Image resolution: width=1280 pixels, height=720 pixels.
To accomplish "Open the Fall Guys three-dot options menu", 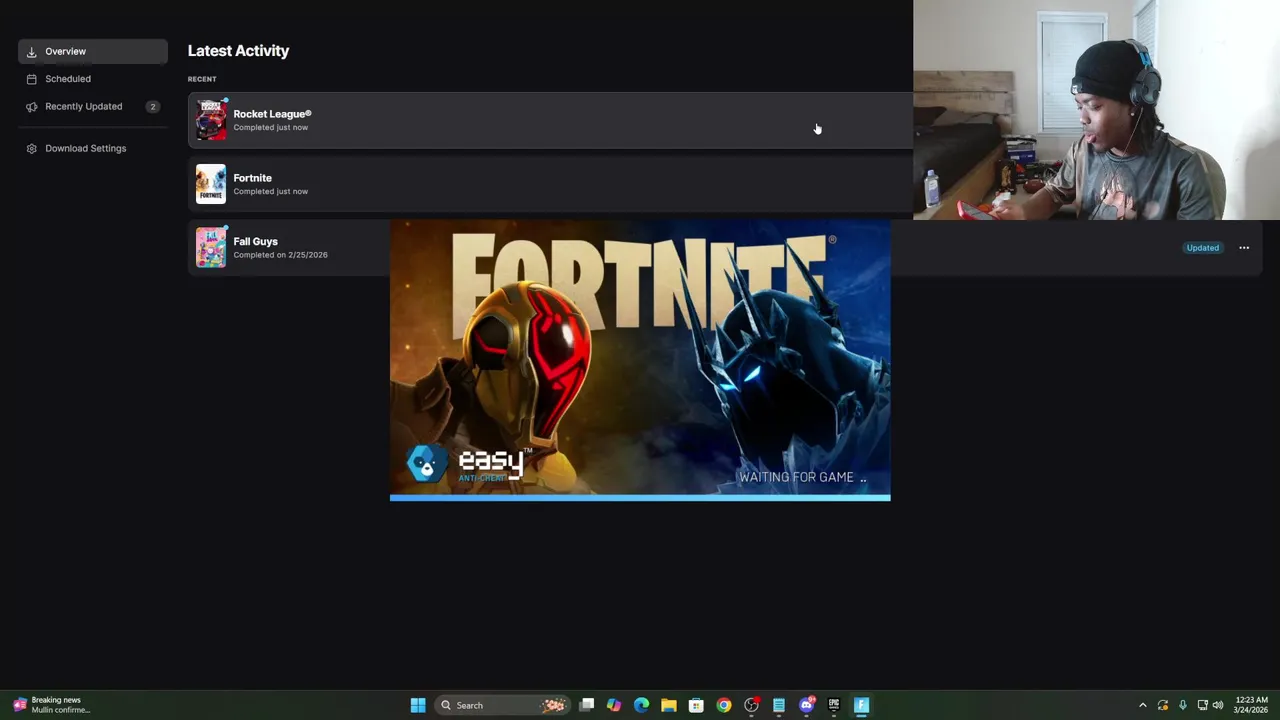I will click(1244, 248).
